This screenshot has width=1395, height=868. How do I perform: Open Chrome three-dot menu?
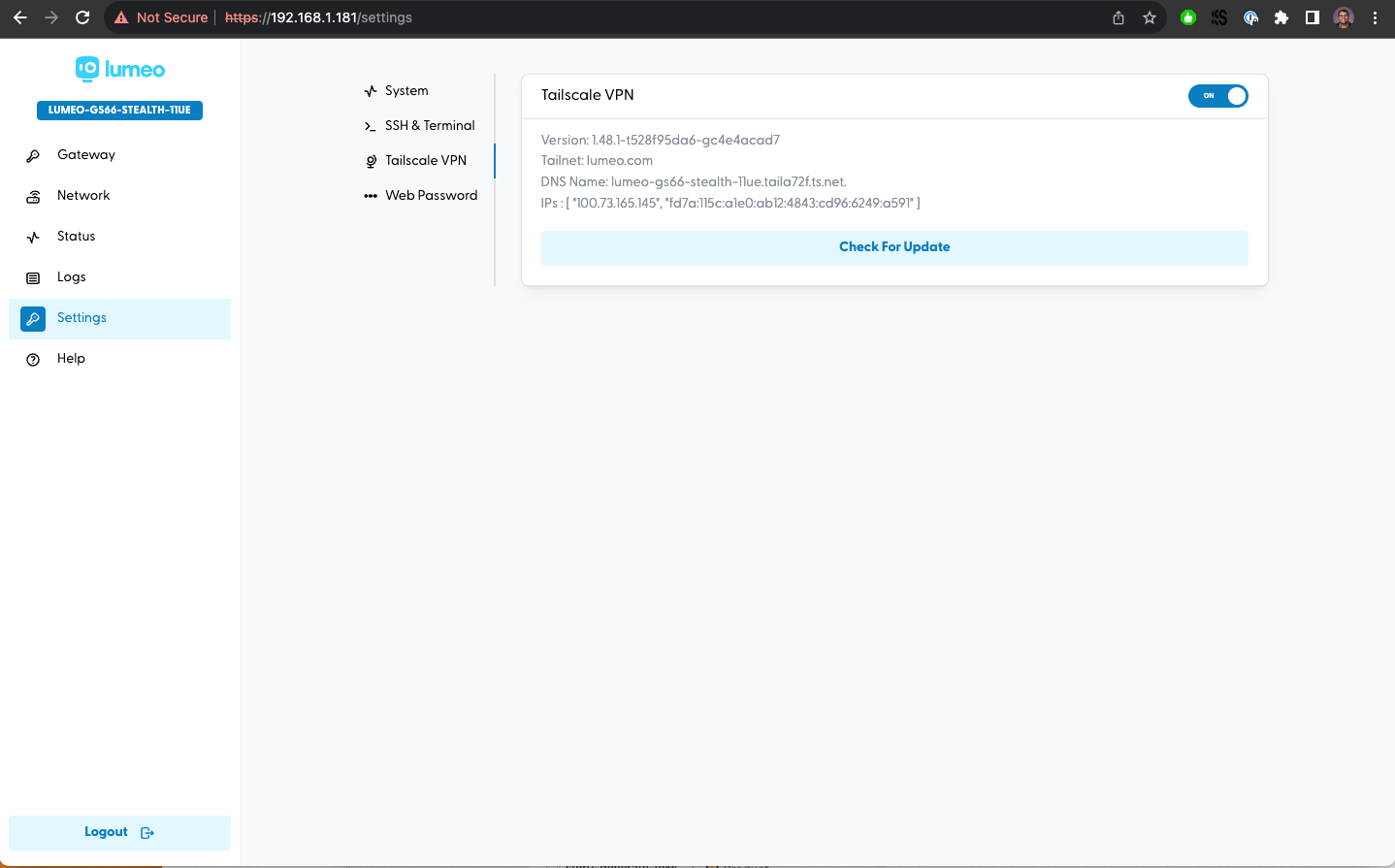click(x=1375, y=17)
